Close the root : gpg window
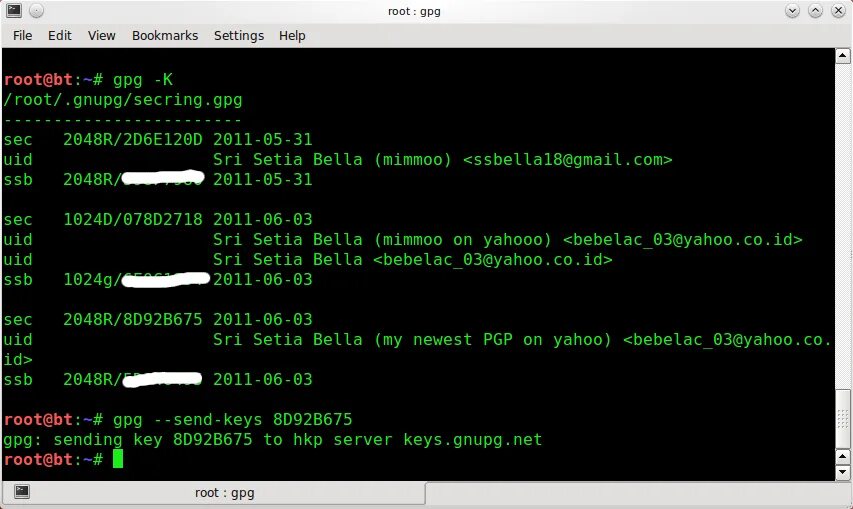853x509 pixels. [x=838, y=11]
